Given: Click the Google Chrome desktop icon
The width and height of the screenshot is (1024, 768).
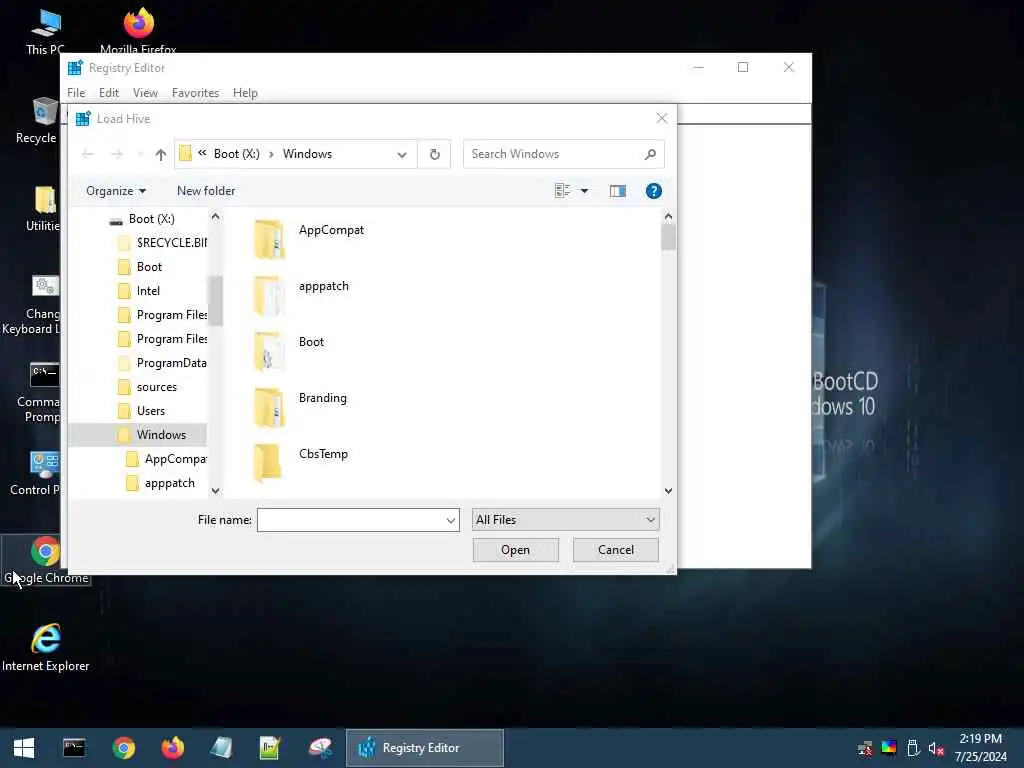Looking at the screenshot, I should (x=46, y=560).
